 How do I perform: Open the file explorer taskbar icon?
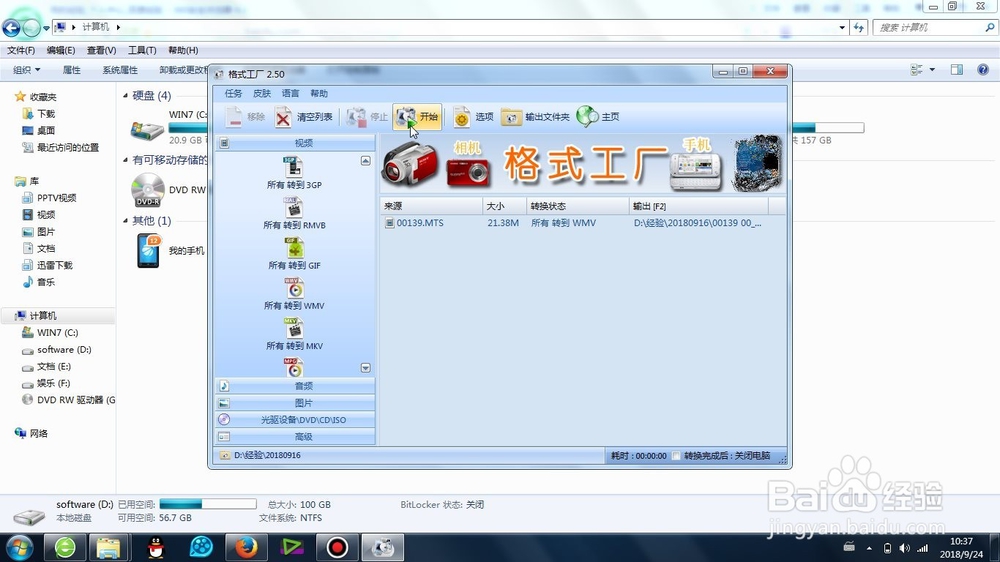click(109, 547)
